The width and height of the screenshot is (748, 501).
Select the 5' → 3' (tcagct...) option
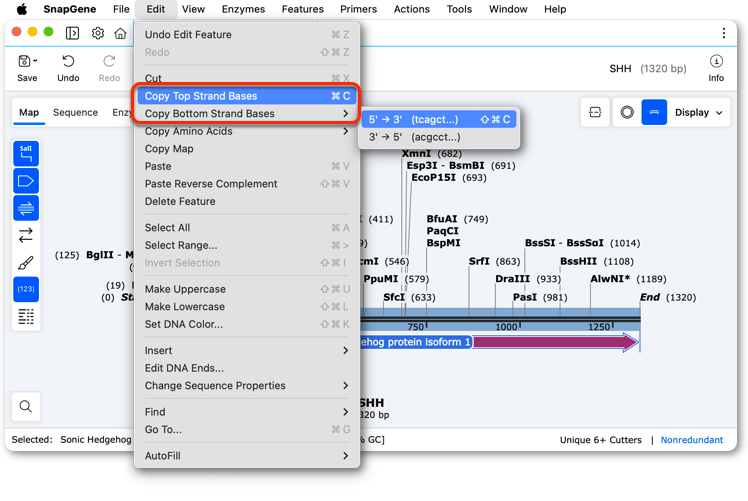[439, 119]
